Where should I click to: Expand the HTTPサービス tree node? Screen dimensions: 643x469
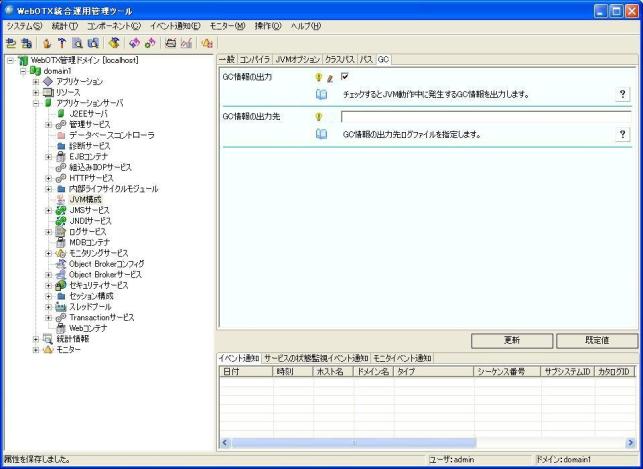coord(48,178)
